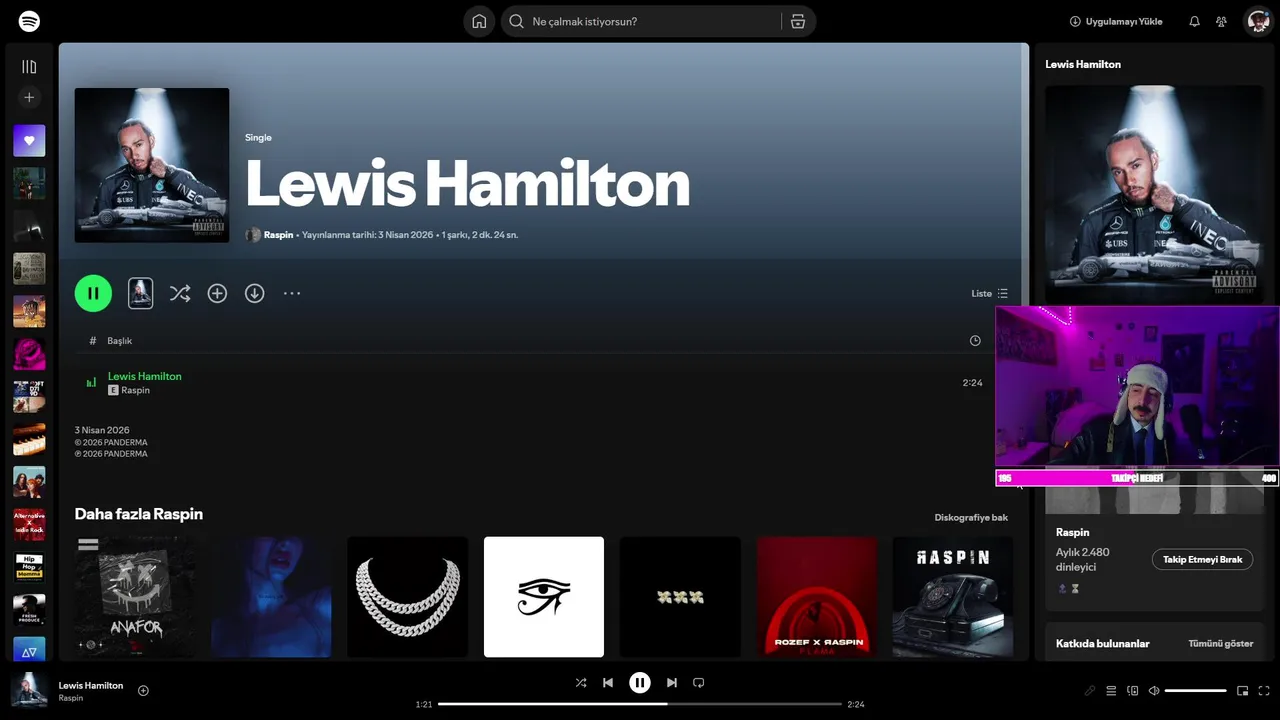Open the Diskografiye bak link
Screen dimensions: 1280x720
[971, 518]
